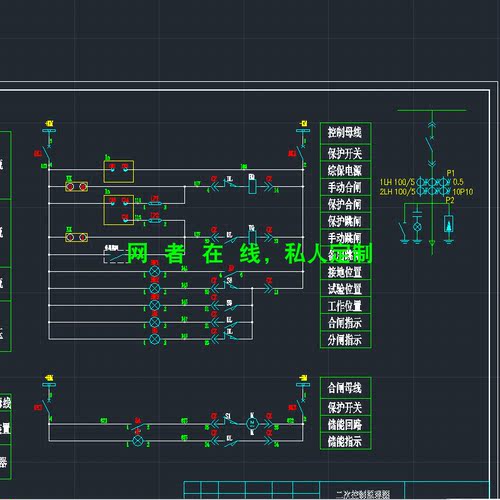
Task: Click the motor symbol in the 储能回路 circuit
Action: (x=252, y=424)
